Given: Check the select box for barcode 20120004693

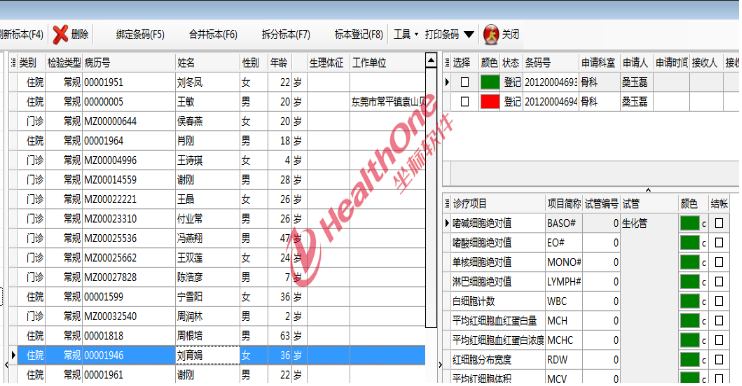Looking at the screenshot, I should (x=465, y=82).
